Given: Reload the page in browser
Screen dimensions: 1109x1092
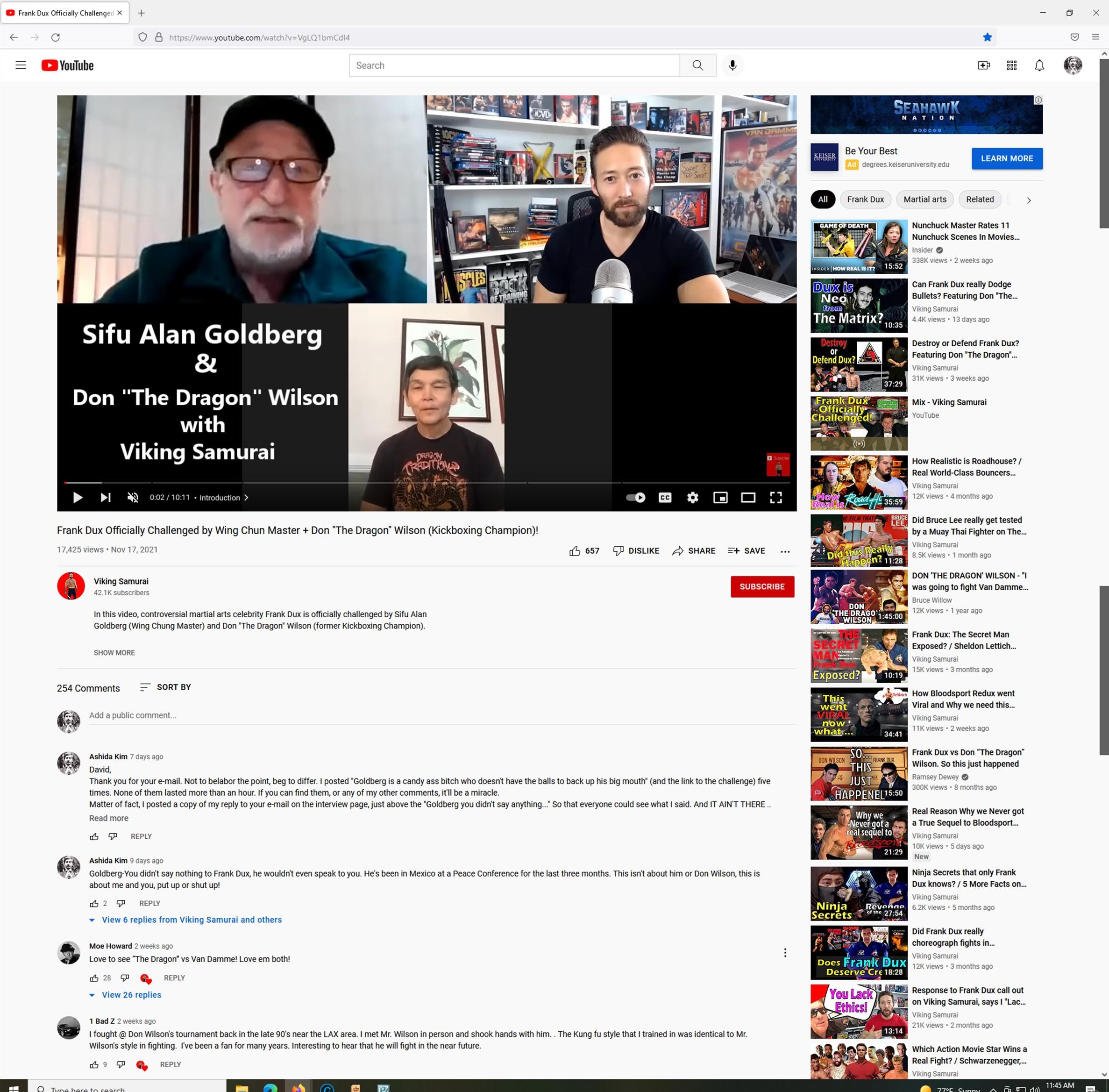Looking at the screenshot, I should (56, 37).
